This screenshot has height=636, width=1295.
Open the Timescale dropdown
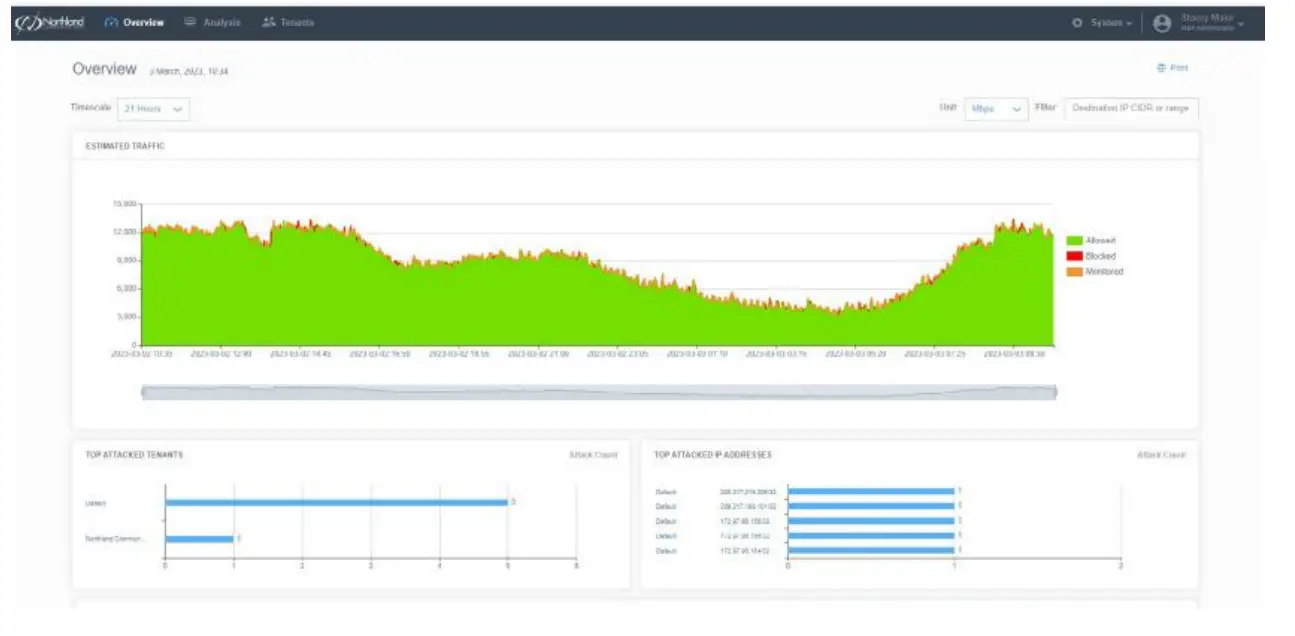(x=153, y=109)
